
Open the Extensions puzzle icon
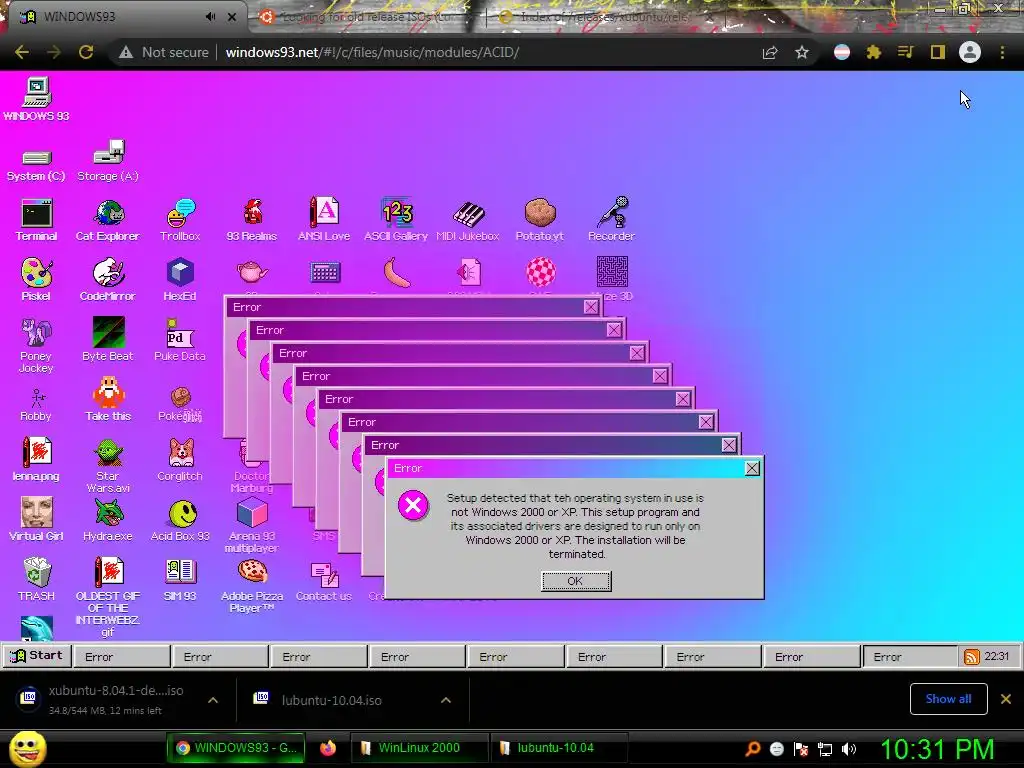pos(874,52)
